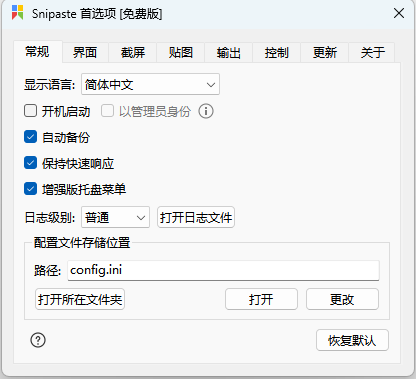Click the config.ini path input field

coord(223,270)
